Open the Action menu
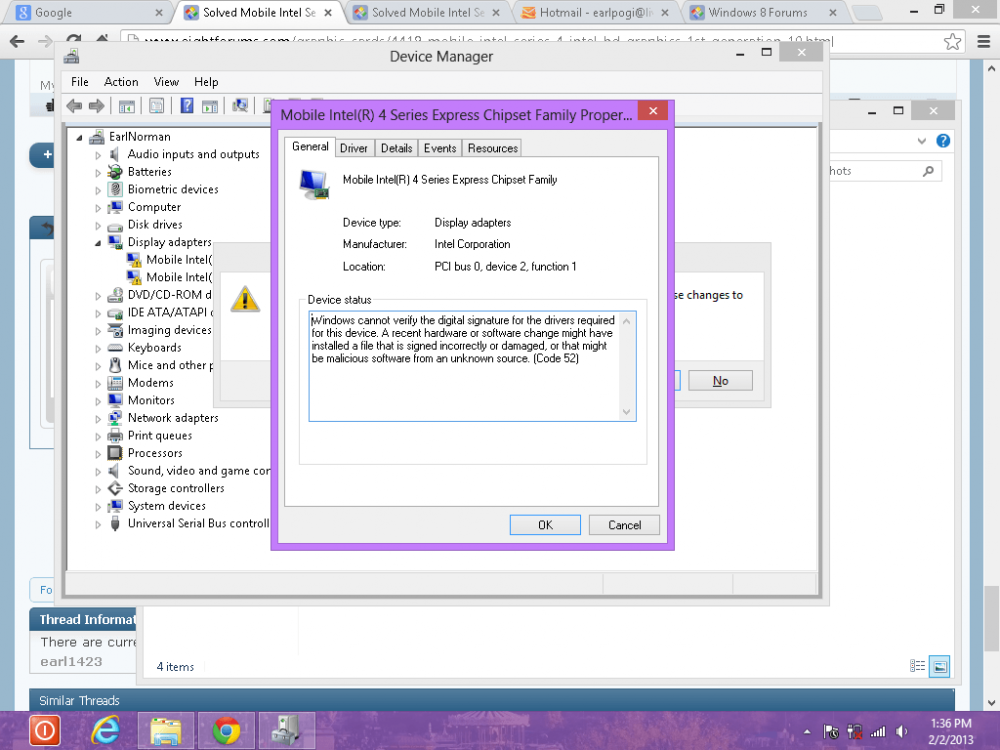 coord(121,82)
